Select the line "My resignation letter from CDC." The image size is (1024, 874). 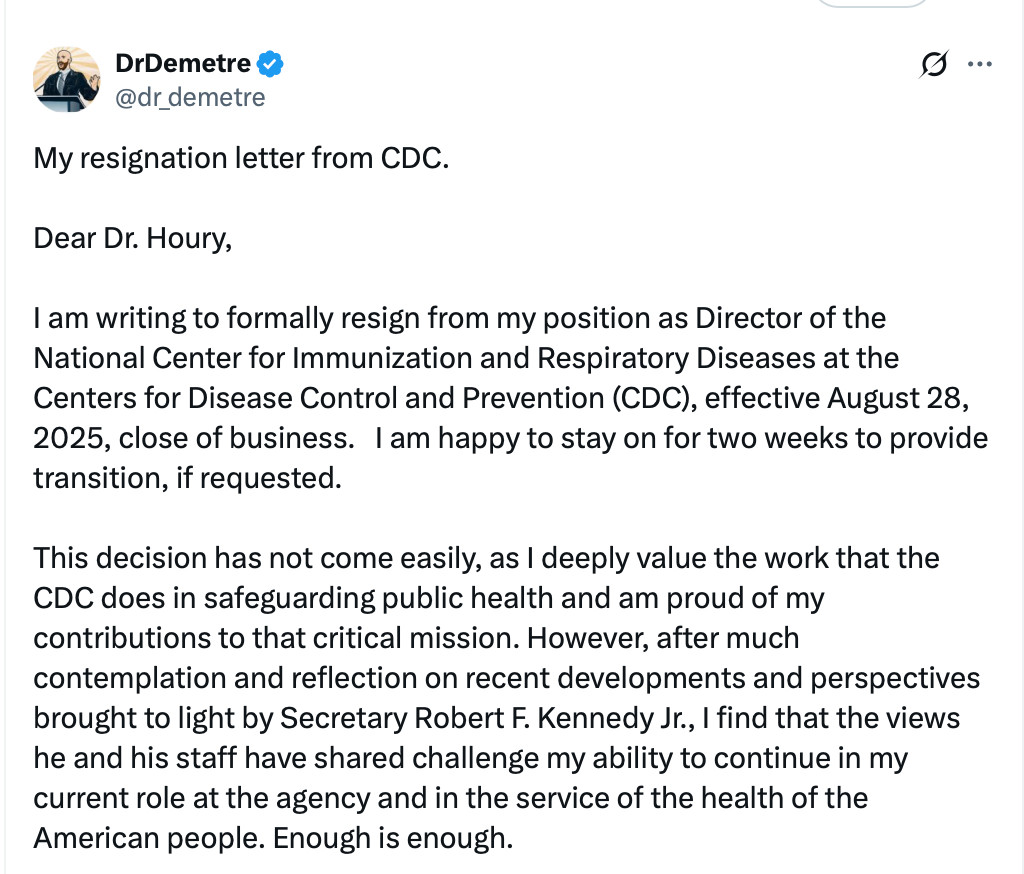point(241,159)
